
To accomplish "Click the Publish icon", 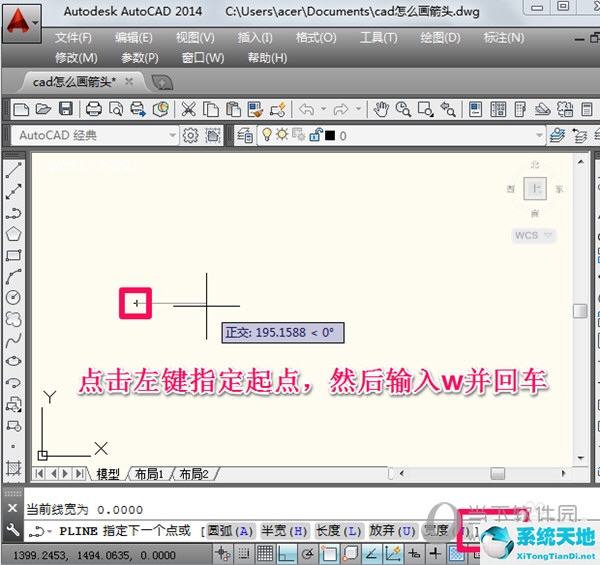I will pyautogui.click(x=138, y=109).
